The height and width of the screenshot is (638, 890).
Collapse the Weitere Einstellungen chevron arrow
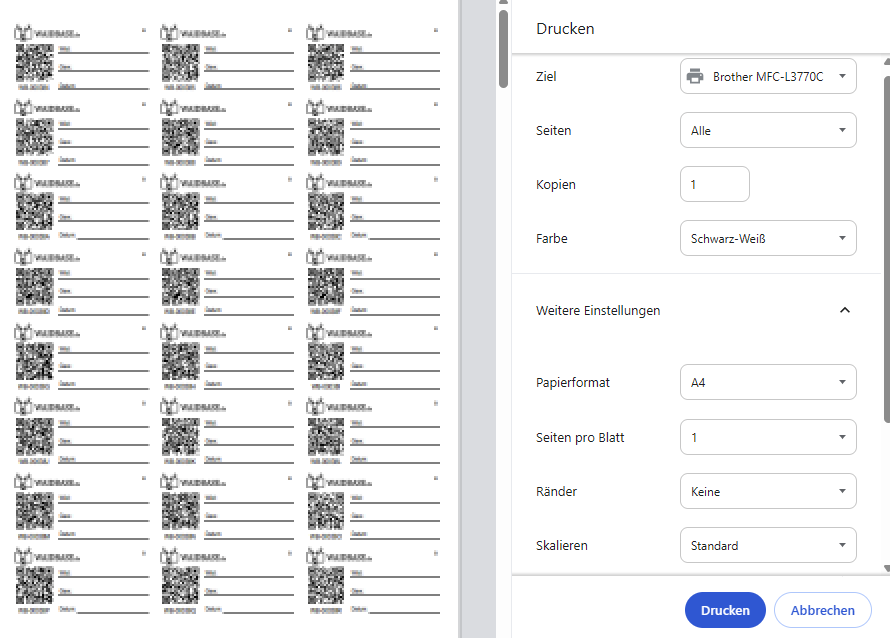845,311
